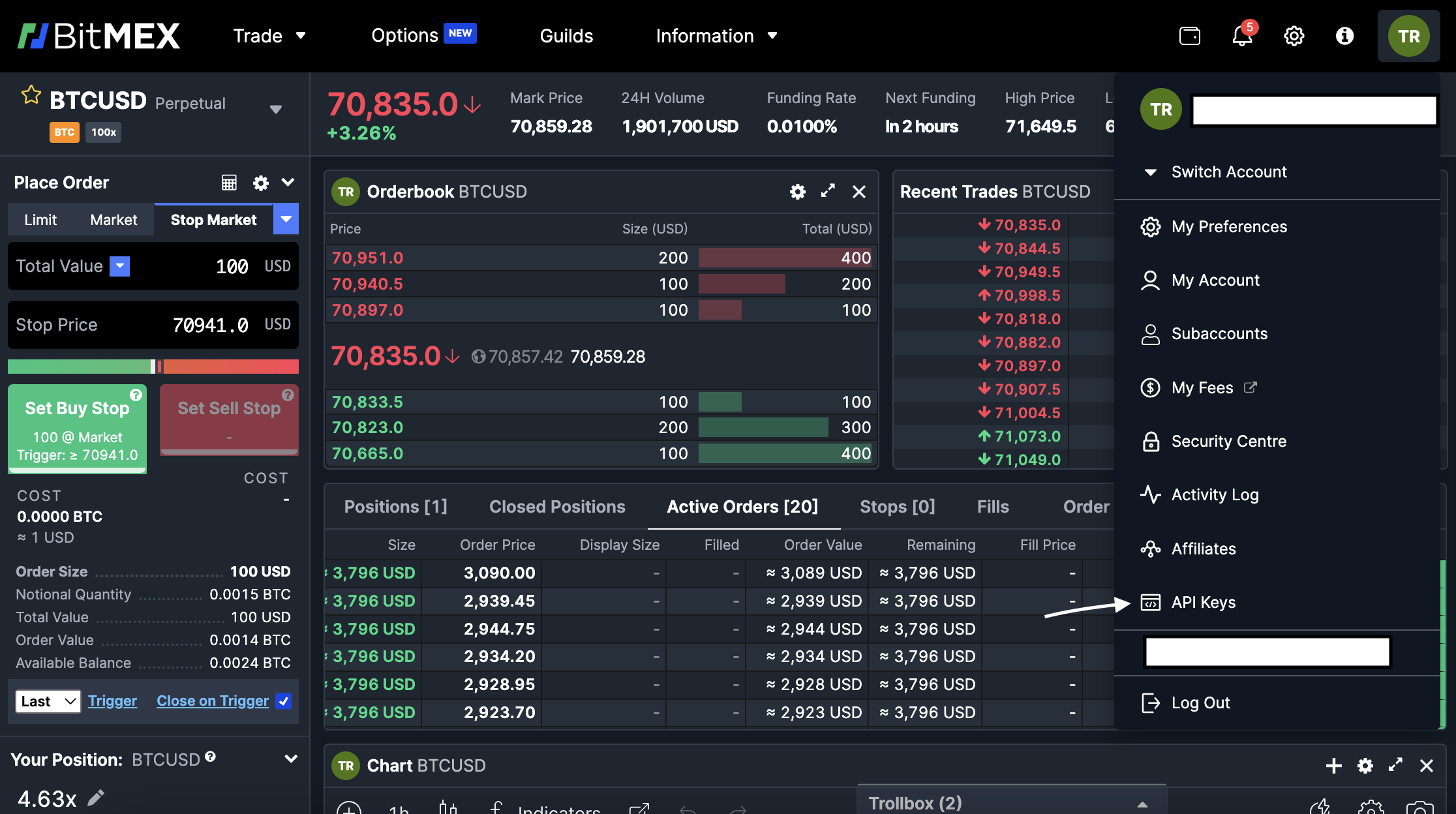The height and width of the screenshot is (814, 1456).
Task: Switch to Stops [0] tab
Action: (897, 507)
